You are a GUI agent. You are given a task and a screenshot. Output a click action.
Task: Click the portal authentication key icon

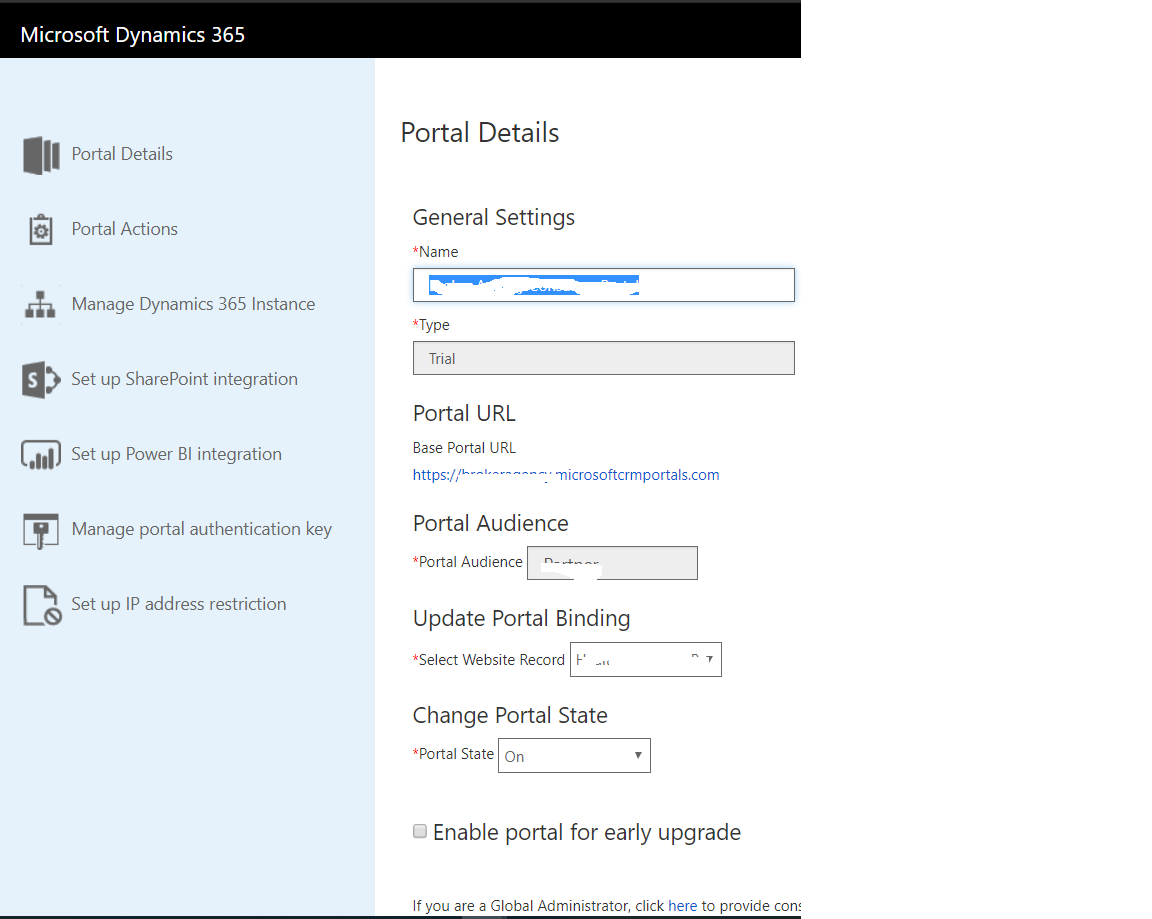pyautogui.click(x=41, y=530)
